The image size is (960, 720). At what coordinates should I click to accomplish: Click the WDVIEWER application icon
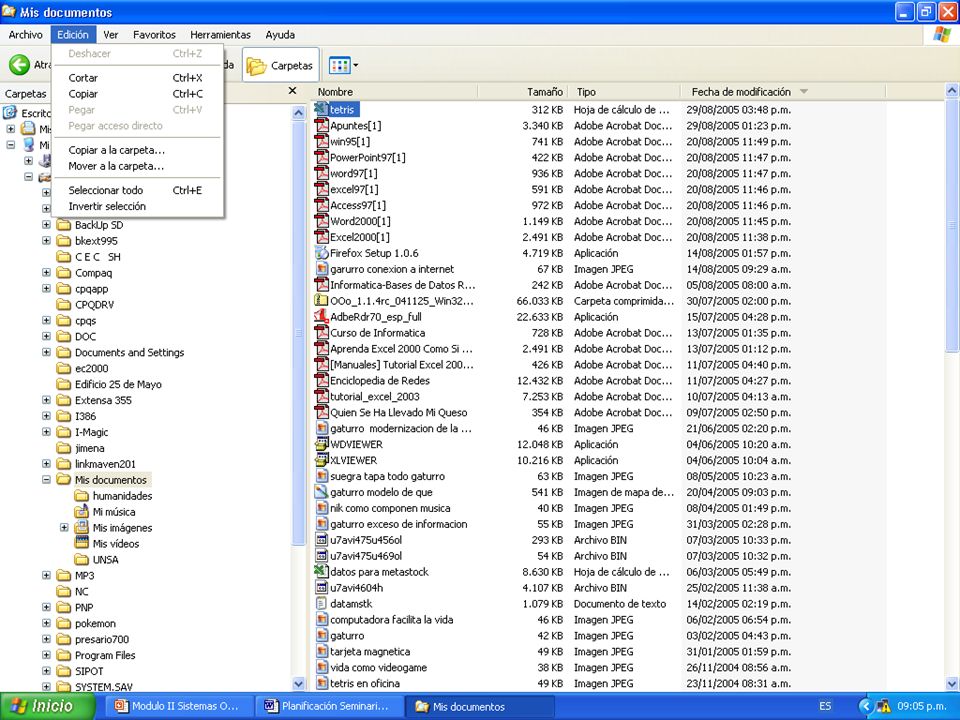pos(321,443)
